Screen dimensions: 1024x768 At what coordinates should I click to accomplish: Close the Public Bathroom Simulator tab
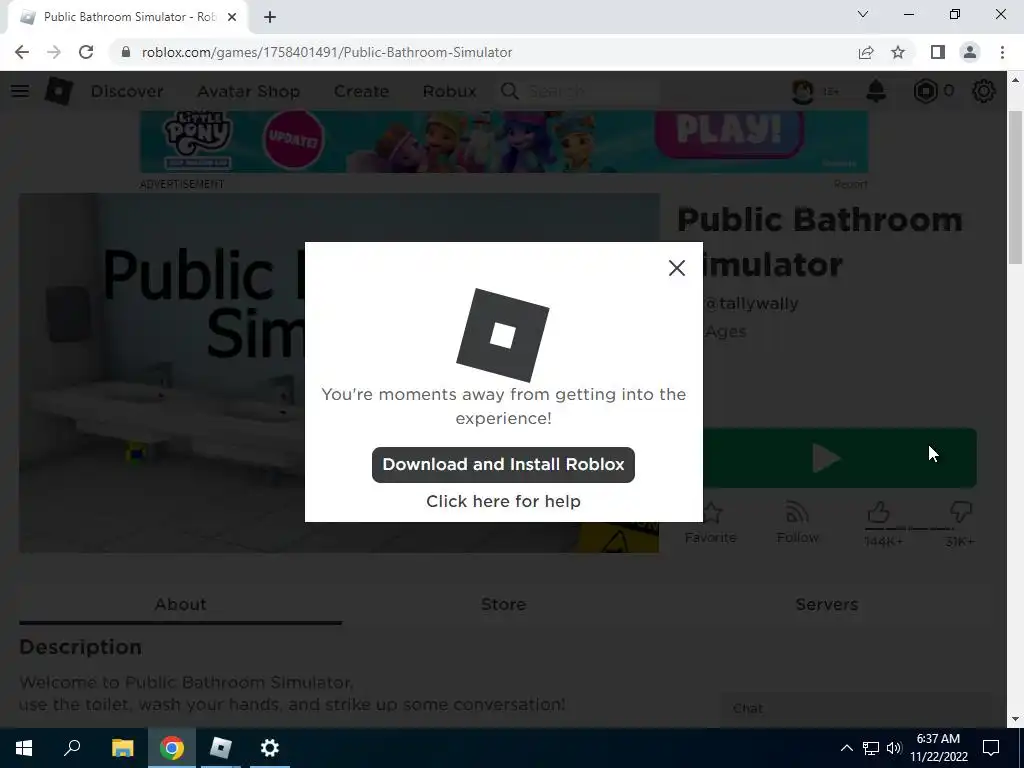tap(232, 17)
